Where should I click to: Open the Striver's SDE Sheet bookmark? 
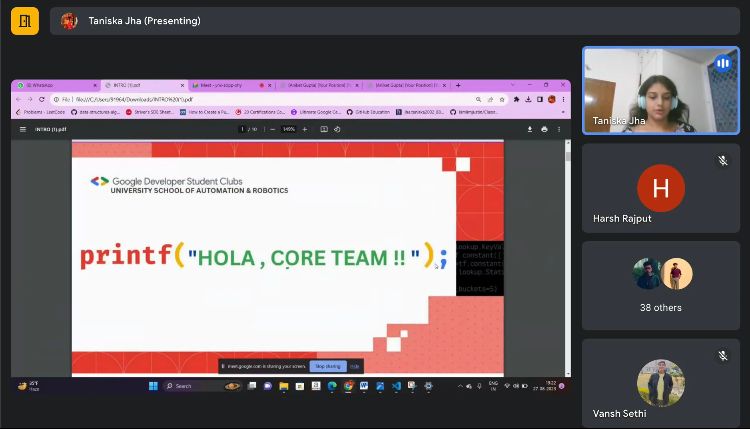click(150, 112)
